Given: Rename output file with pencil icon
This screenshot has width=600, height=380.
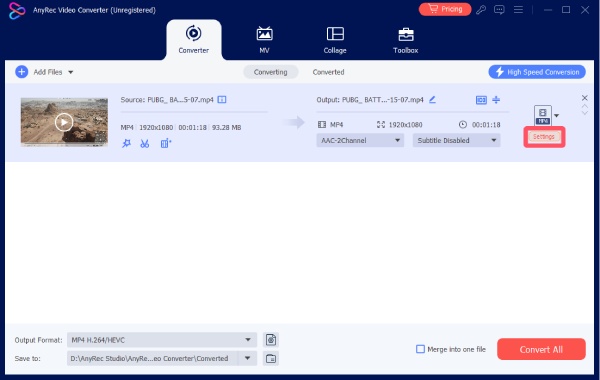Looking at the screenshot, I should (x=432, y=99).
